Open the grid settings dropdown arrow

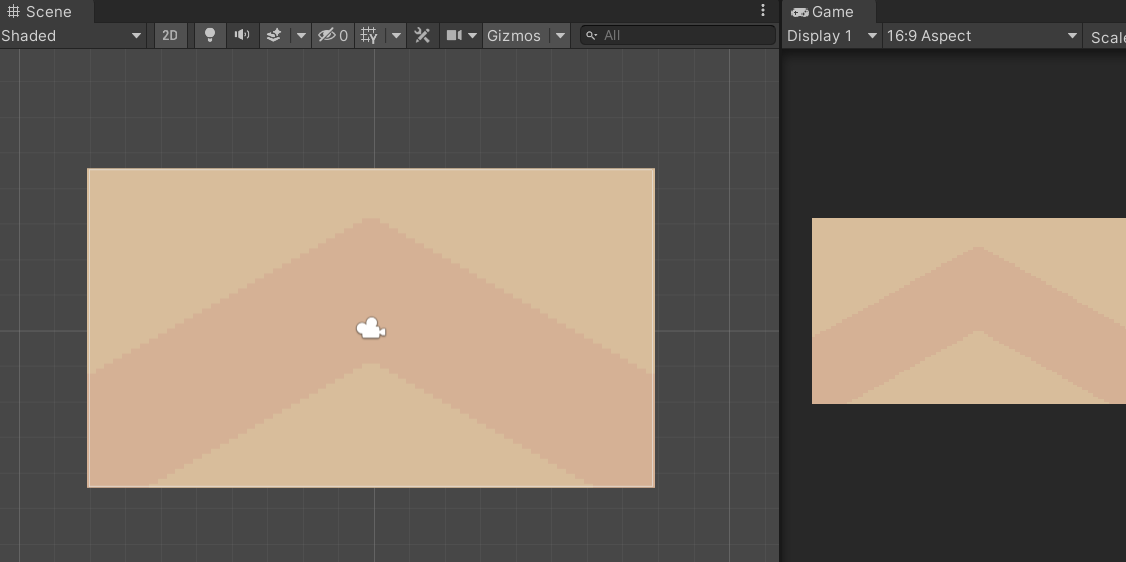(396, 35)
